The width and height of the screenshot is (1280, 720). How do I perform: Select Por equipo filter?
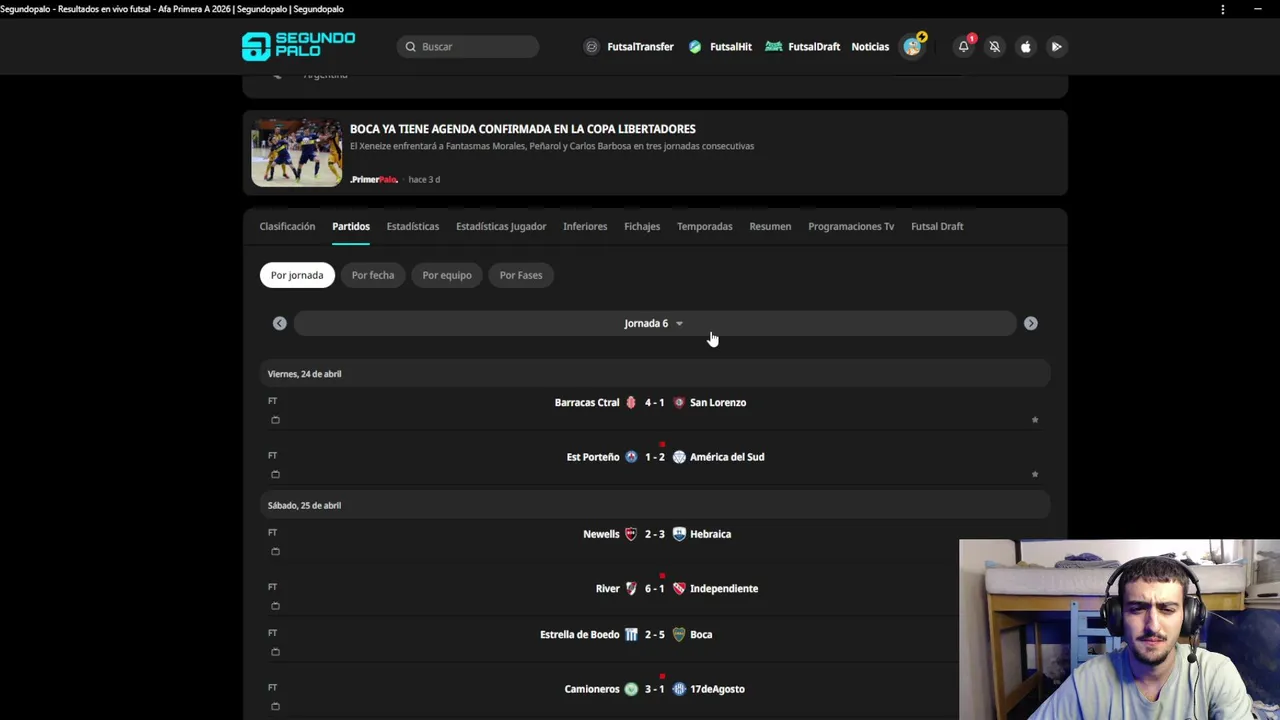pyautogui.click(x=447, y=275)
